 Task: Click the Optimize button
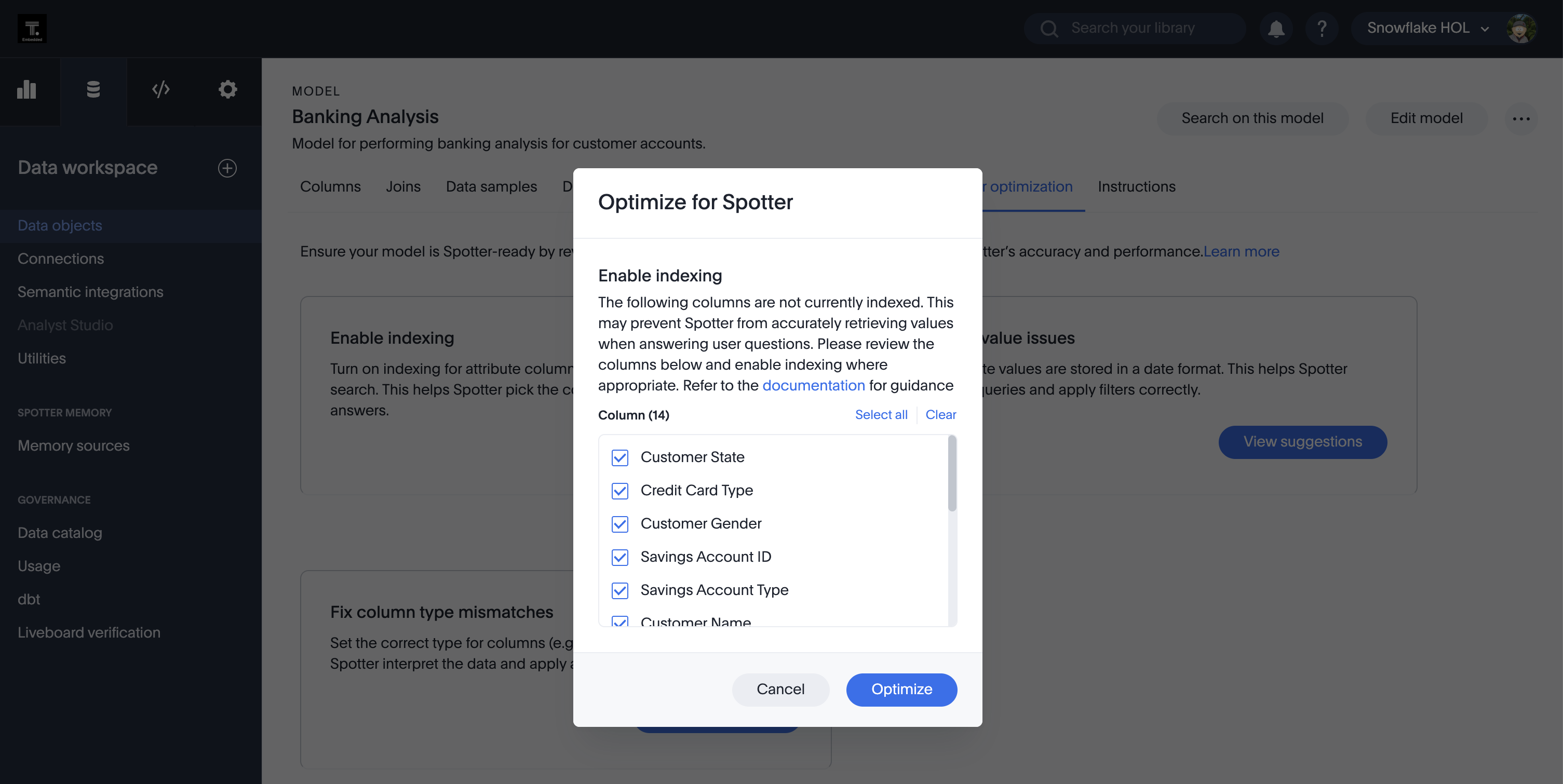[x=901, y=690]
